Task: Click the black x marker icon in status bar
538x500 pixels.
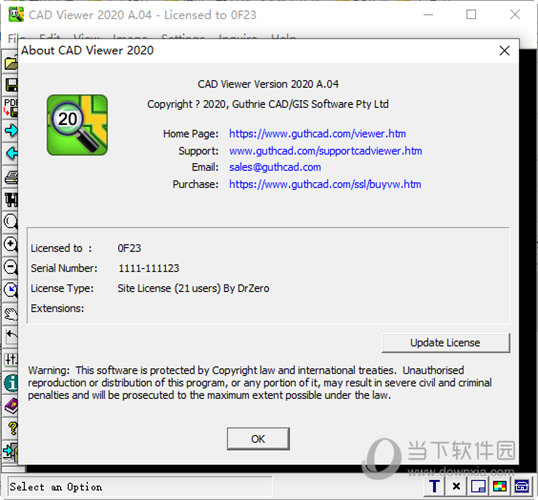Action: click(x=456, y=487)
